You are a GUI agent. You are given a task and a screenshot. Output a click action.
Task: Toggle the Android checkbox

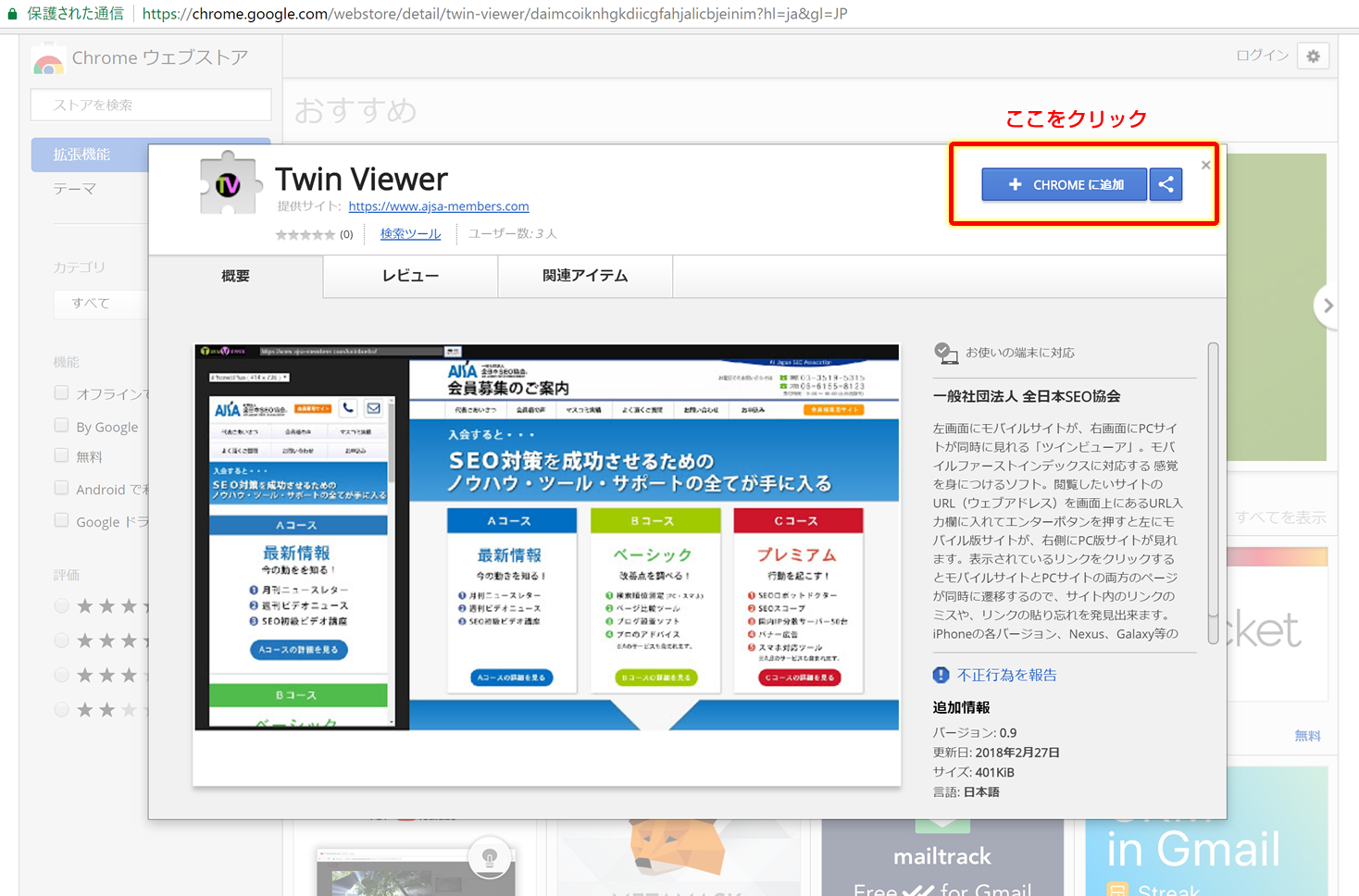61,488
